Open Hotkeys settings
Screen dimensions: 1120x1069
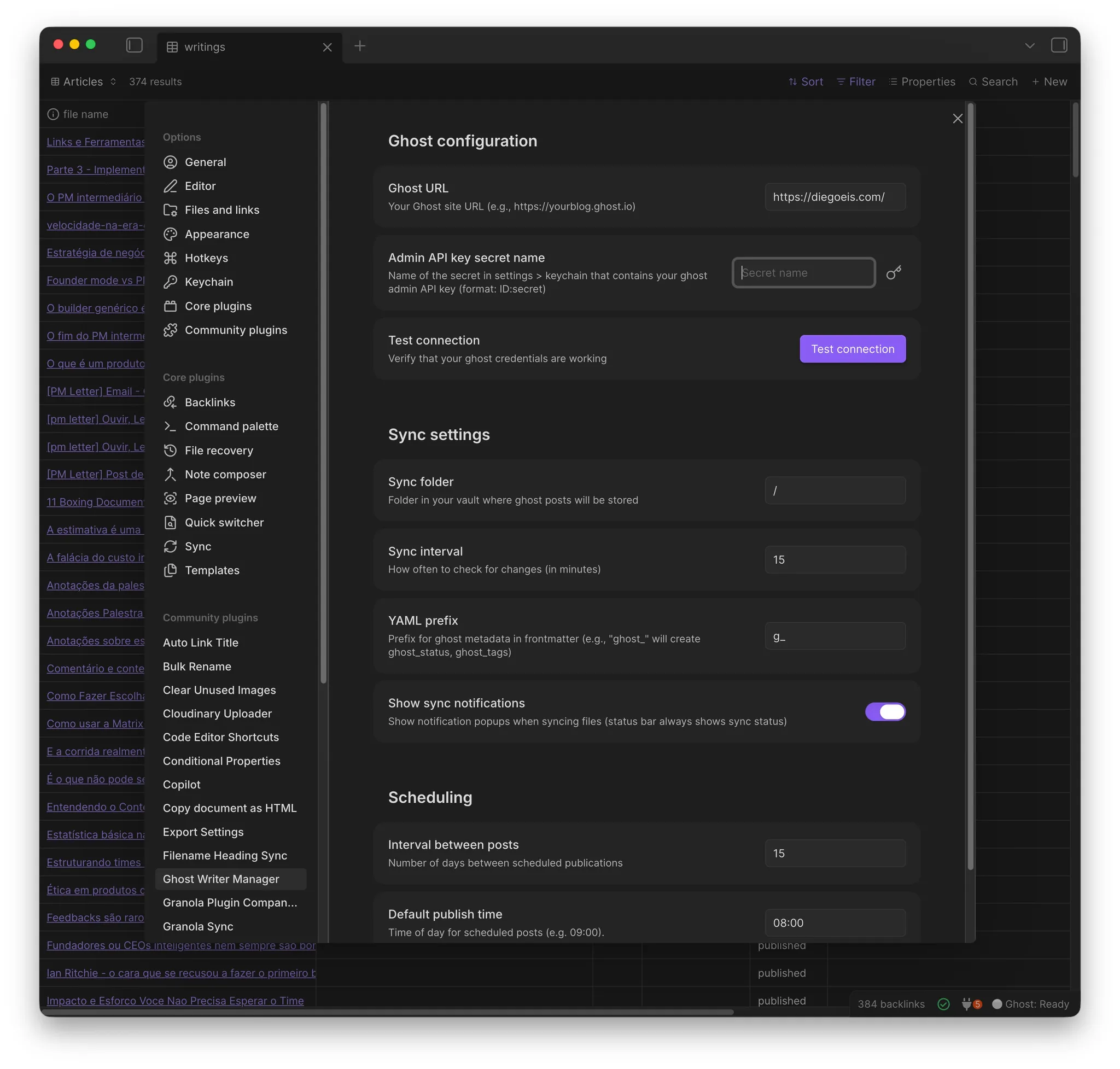(x=230, y=258)
